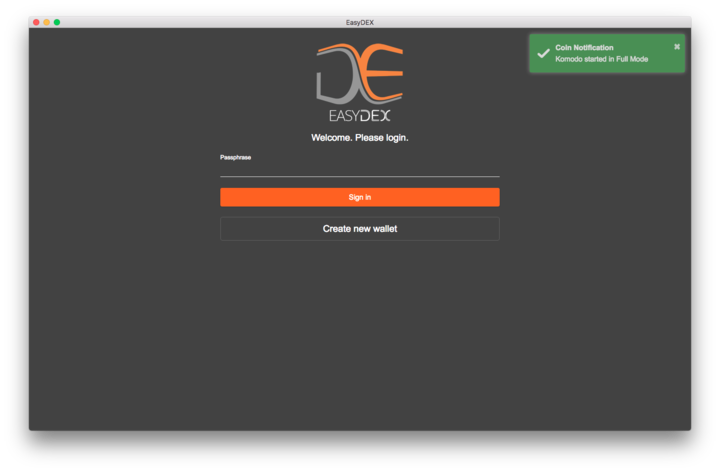The height and width of the screenshot is (472, 720).
Task: Open the Create new wallet button
Action: (x=360, y=229)
